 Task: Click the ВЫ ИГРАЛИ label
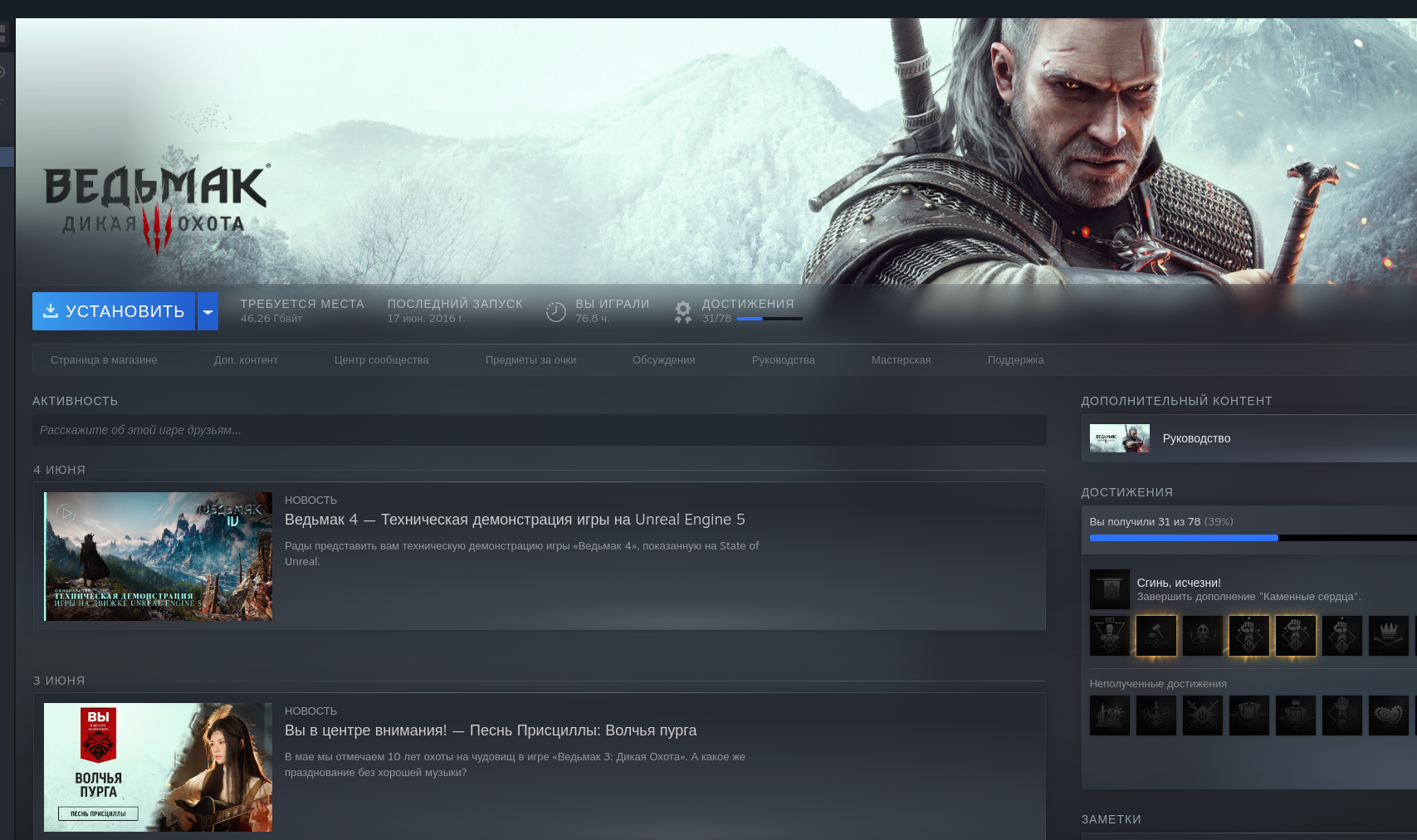pos(613,304)
